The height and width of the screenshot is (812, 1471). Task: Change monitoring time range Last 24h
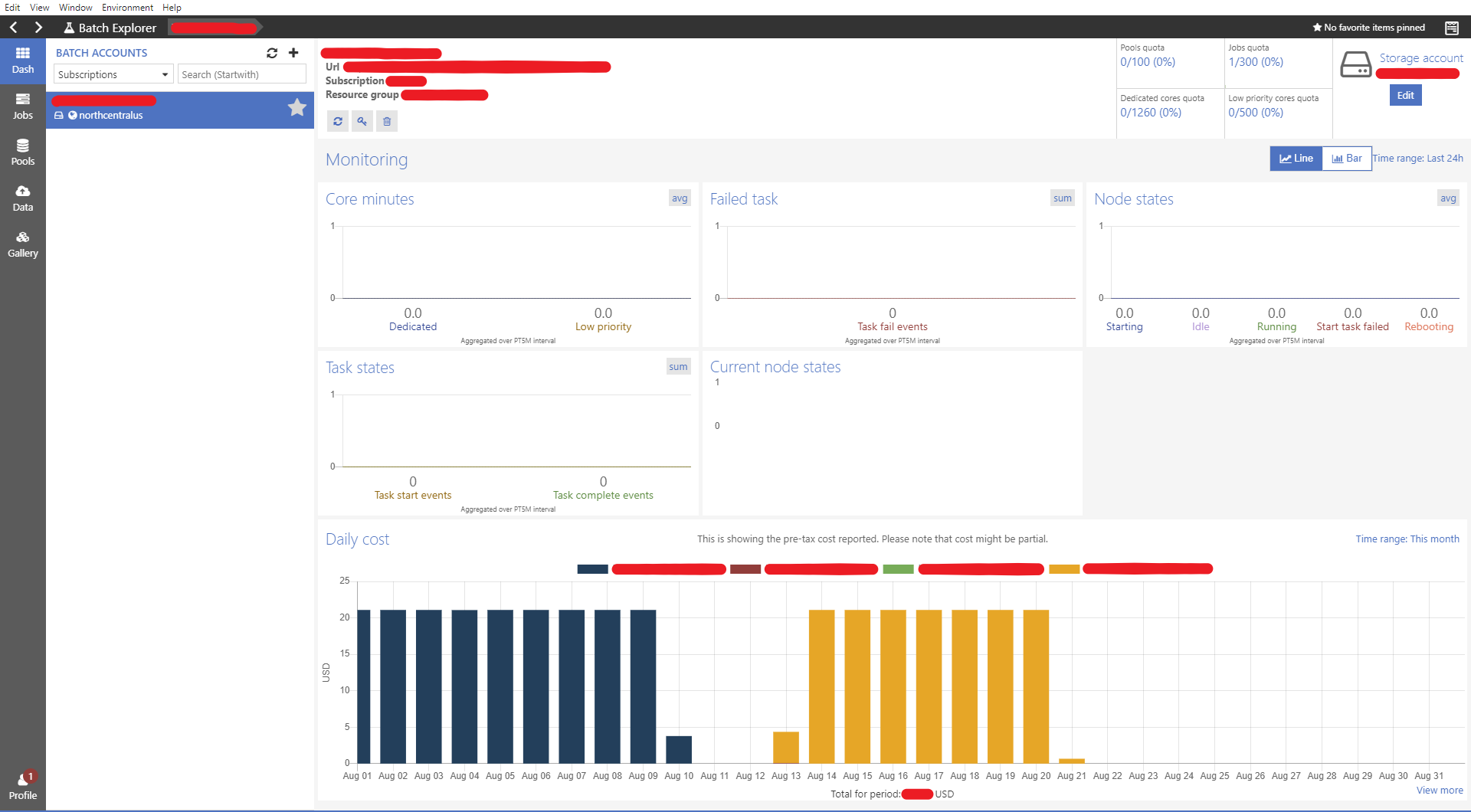pos(1418,159)
